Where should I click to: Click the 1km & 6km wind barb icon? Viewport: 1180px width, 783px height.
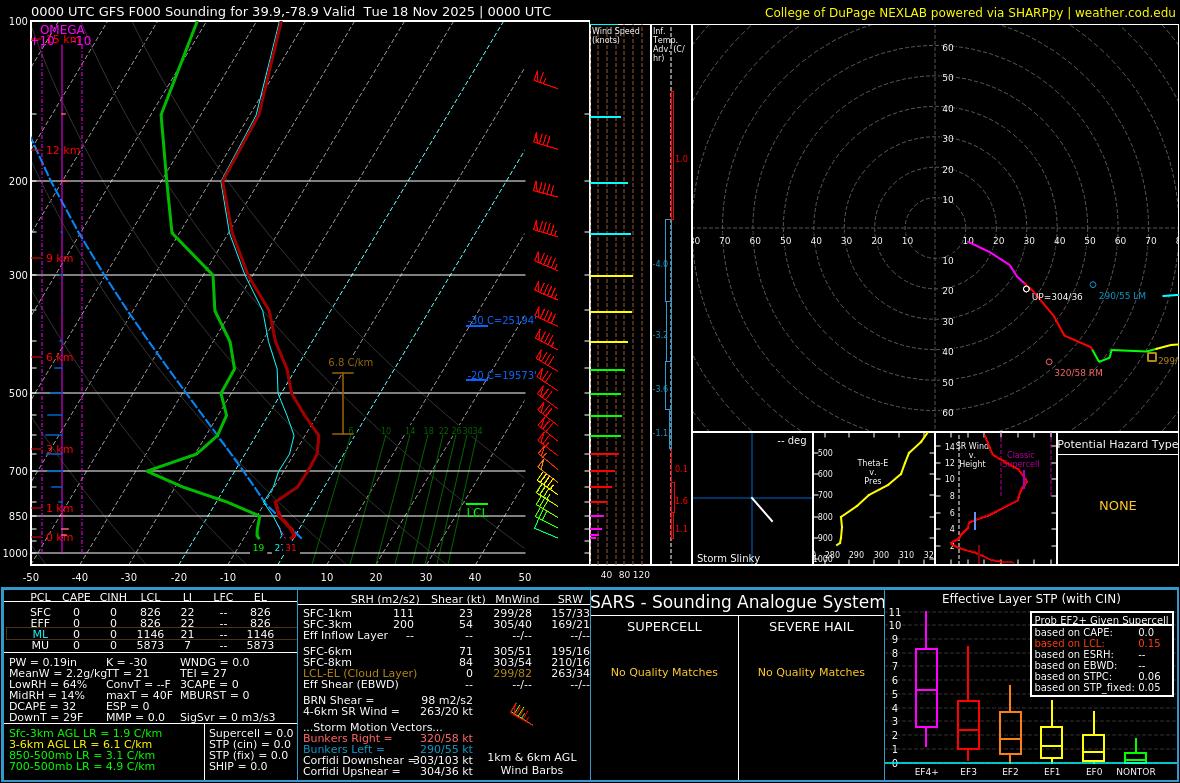[x=521, y=712]
